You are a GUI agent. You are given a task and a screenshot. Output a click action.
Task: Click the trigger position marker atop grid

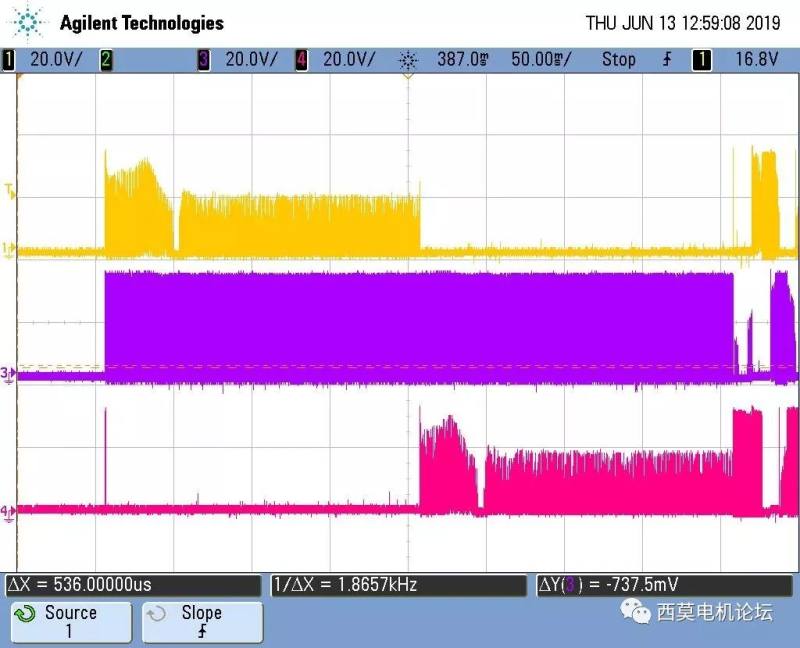click(407, 78)
